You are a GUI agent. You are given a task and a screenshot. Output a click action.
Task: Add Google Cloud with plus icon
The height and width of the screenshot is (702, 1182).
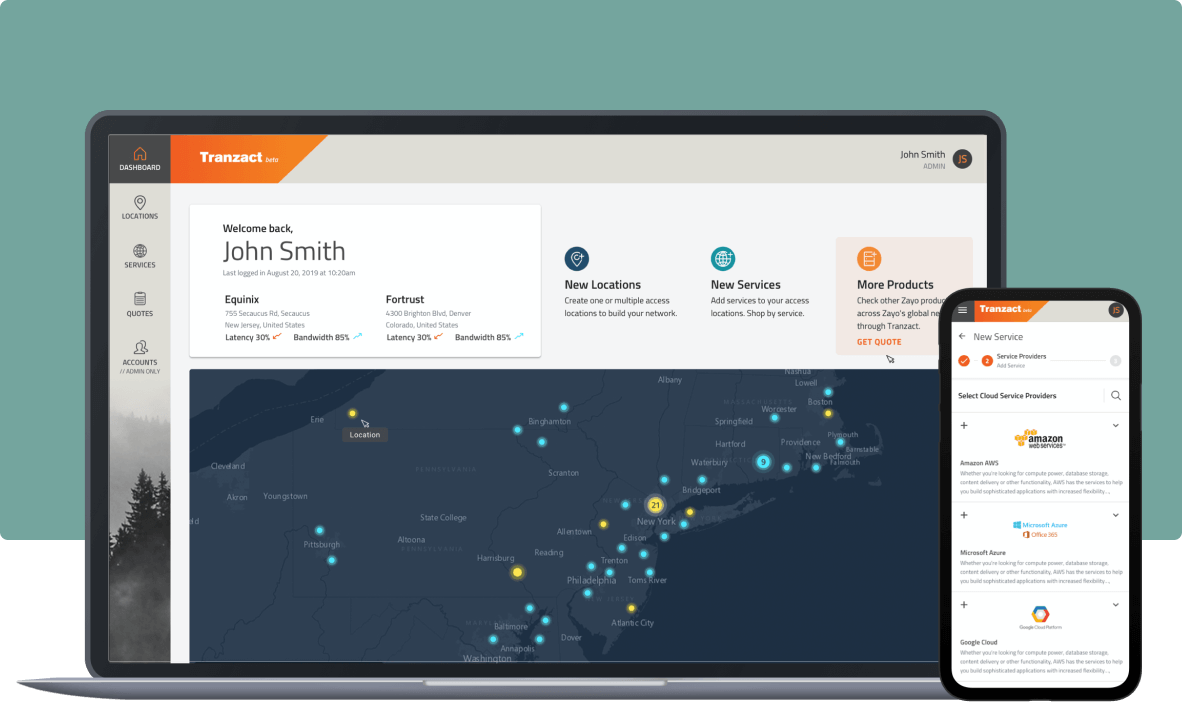964,605
